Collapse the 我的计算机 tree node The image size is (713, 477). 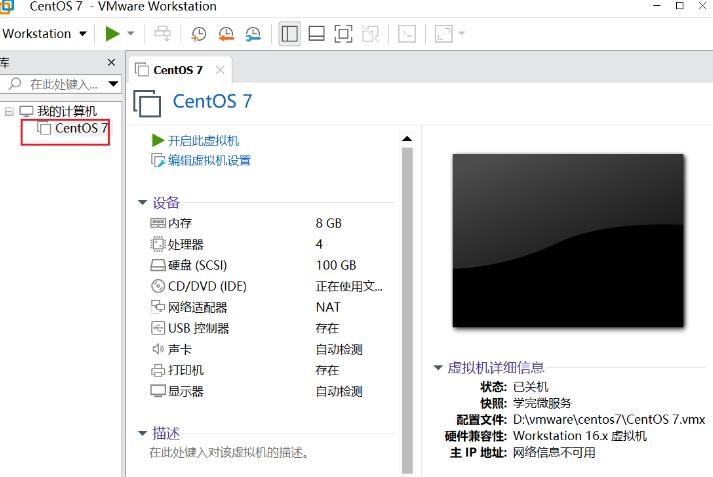click(x=9, y=111)
